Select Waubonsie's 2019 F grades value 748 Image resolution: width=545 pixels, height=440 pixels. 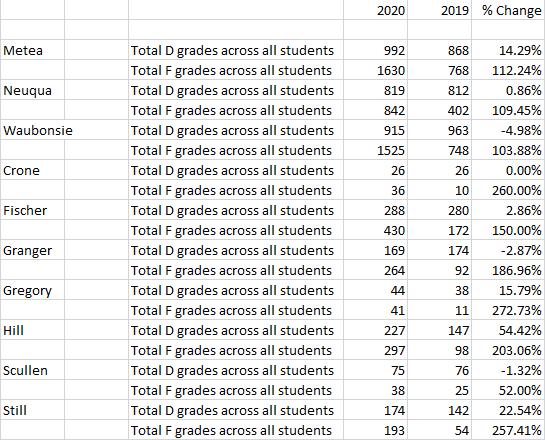[x=439, y=150]
